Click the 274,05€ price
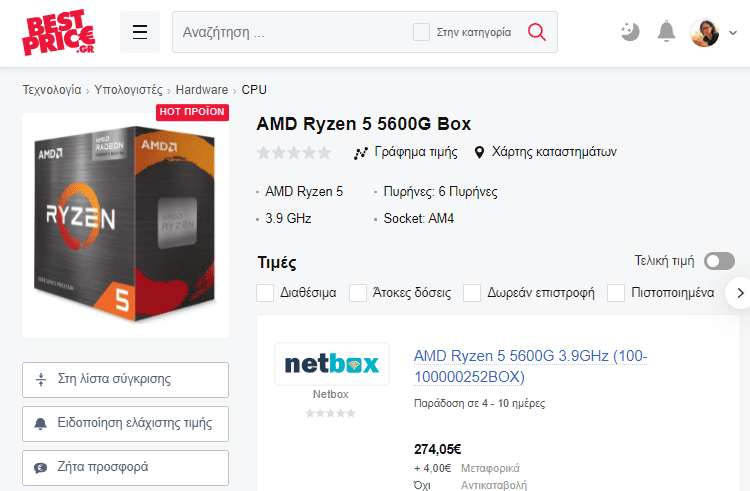This screenshot has height=491, width=750. [x=437, y=449]
